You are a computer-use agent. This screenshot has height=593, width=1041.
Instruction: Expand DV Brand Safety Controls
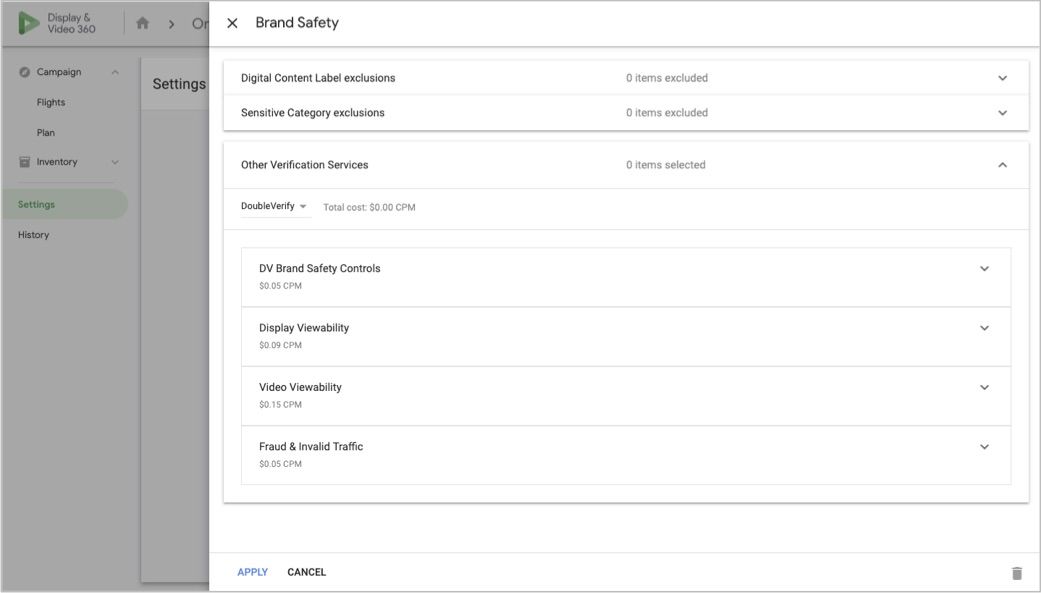[x=984, y=269]
